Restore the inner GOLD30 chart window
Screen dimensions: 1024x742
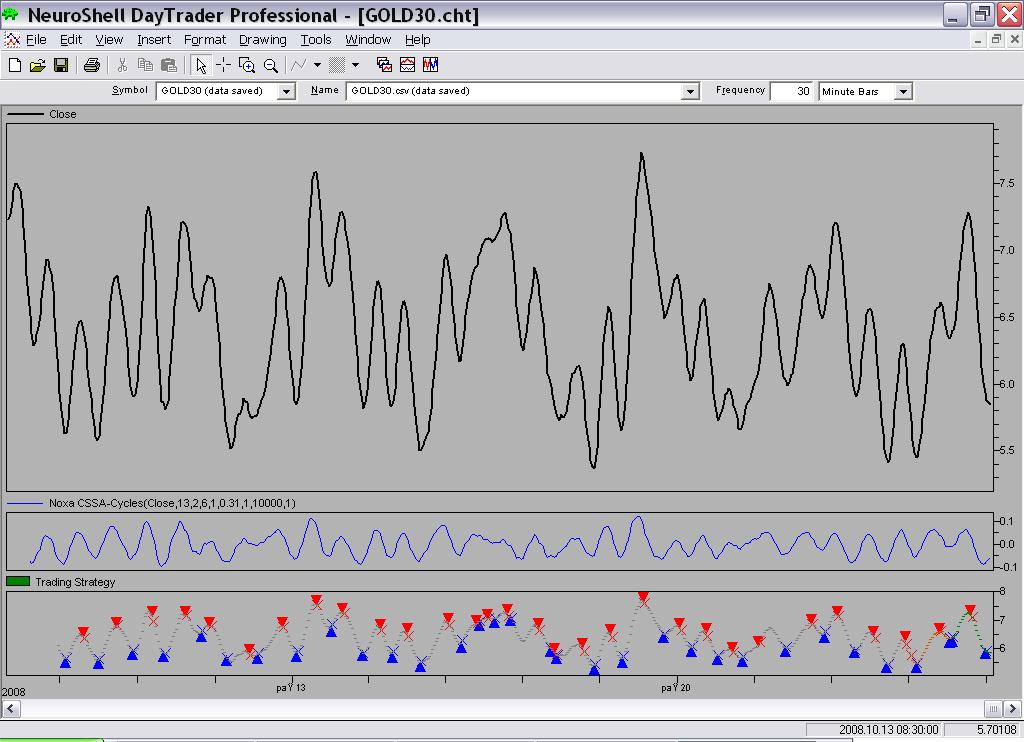click(996, 40)
